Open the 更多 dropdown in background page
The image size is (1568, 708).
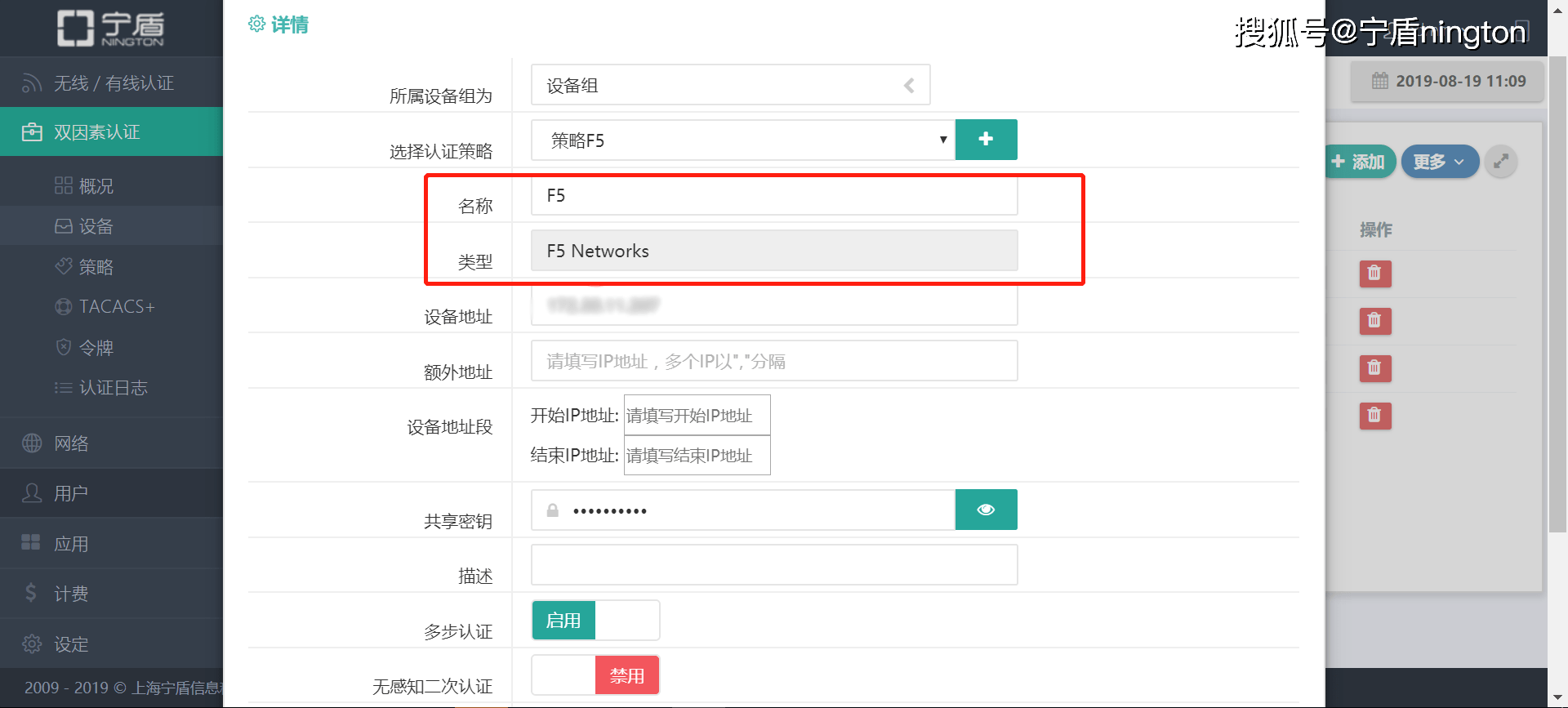1440,162
